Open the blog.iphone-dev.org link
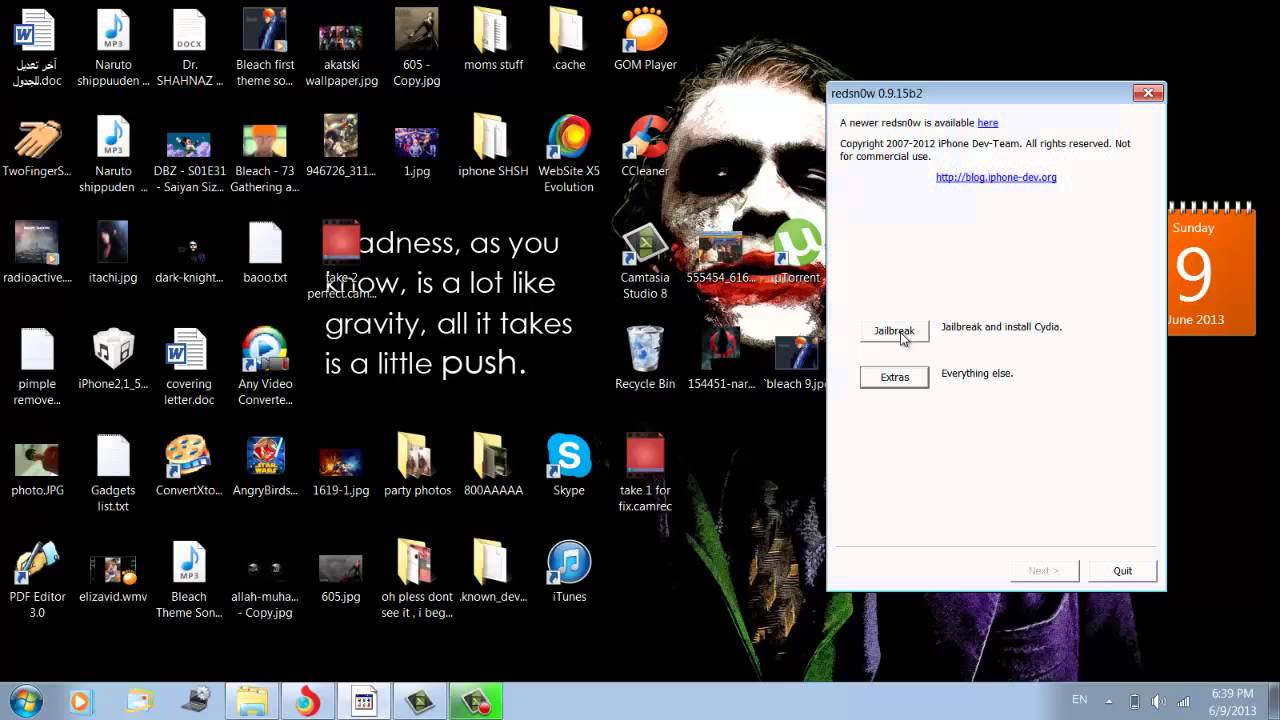This screenshot has width=1280, height=720. [996, 177]
